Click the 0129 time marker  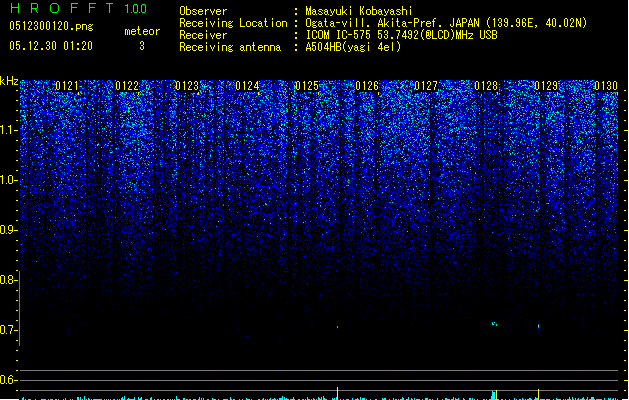click(x=546, y=86)
